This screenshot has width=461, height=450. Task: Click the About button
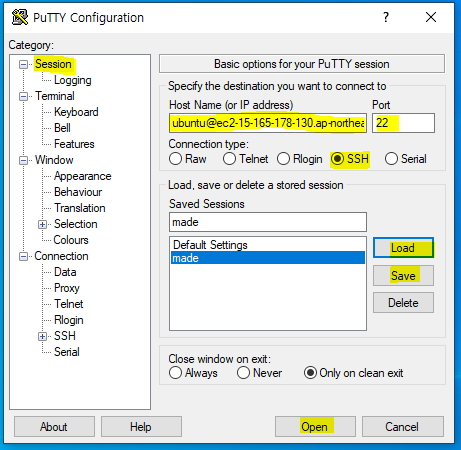click(54, 427)
